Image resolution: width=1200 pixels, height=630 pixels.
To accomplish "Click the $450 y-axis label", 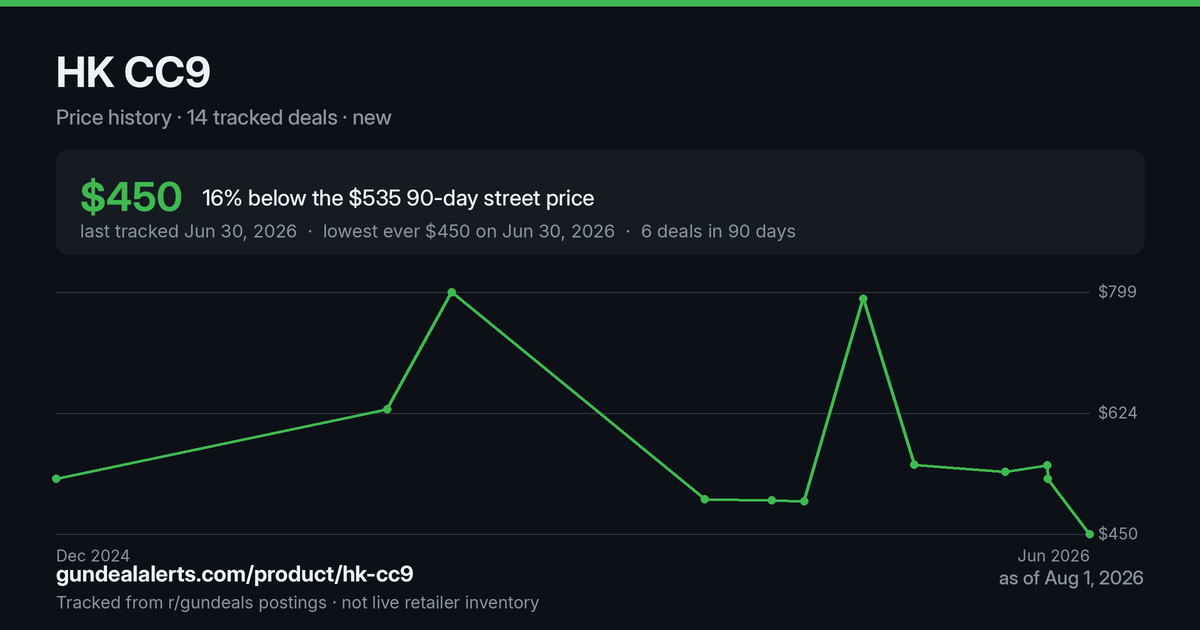I will [1118, 534].
